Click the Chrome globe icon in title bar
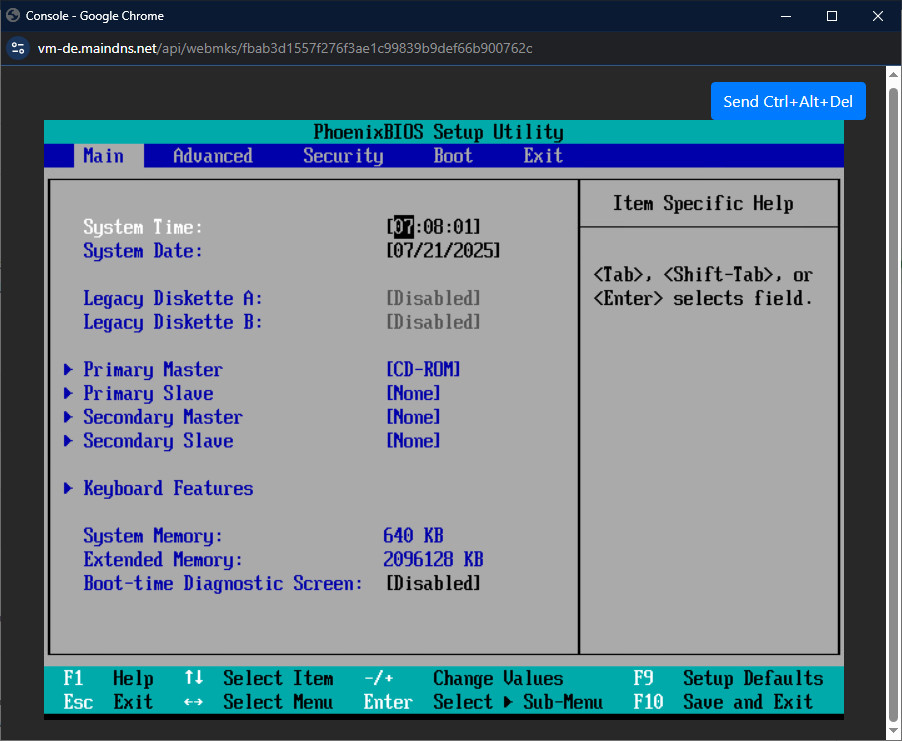902x741 pixels. [x=13, y=16]
